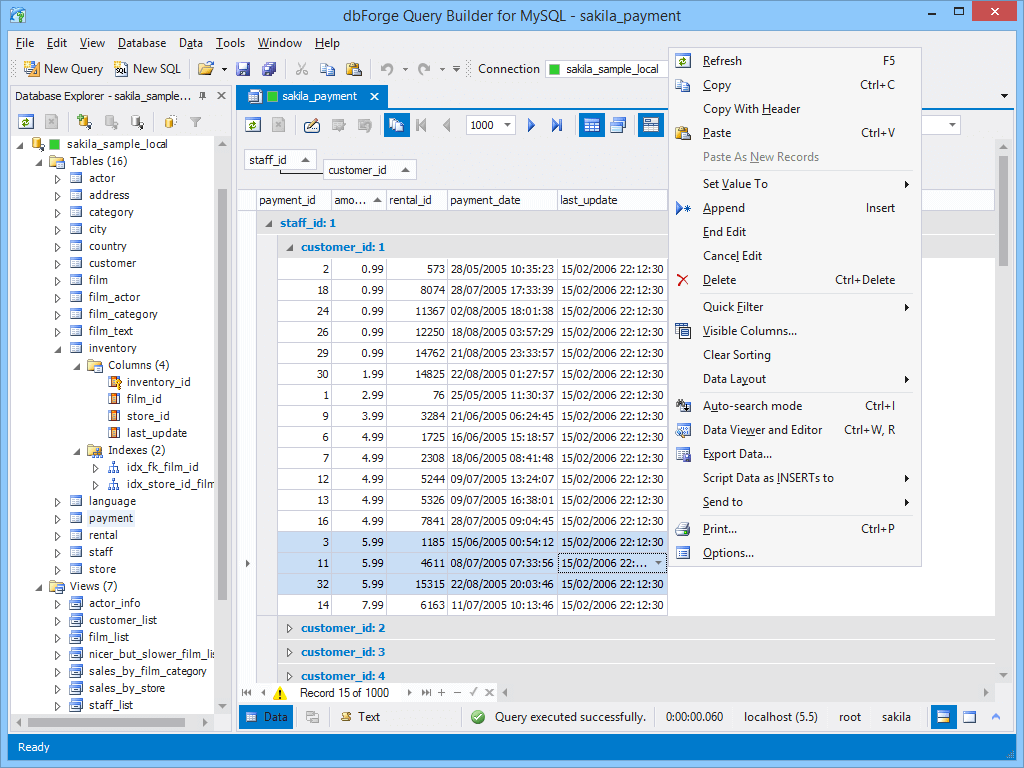
Task: Click the New Query toolbar button
Action: 63,69
